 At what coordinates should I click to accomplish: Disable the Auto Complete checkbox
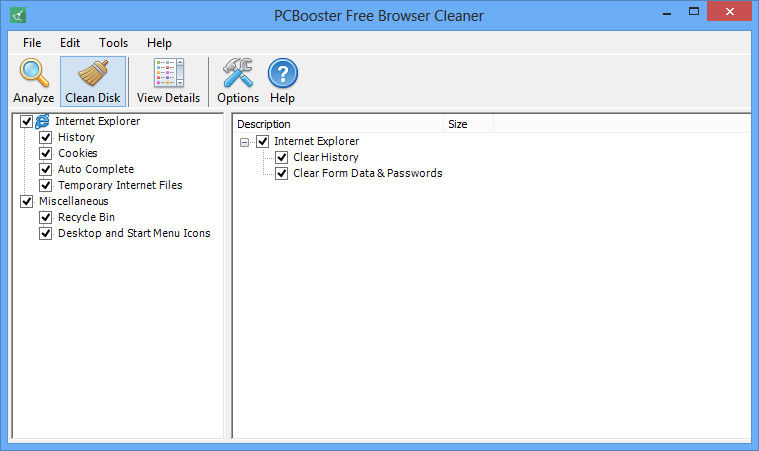click(46, 169)
